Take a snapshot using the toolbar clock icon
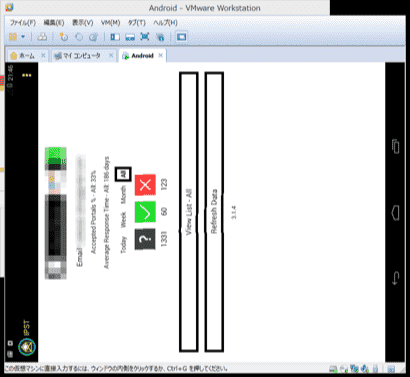This screenshot has height=377, width=410. point(63,37)
